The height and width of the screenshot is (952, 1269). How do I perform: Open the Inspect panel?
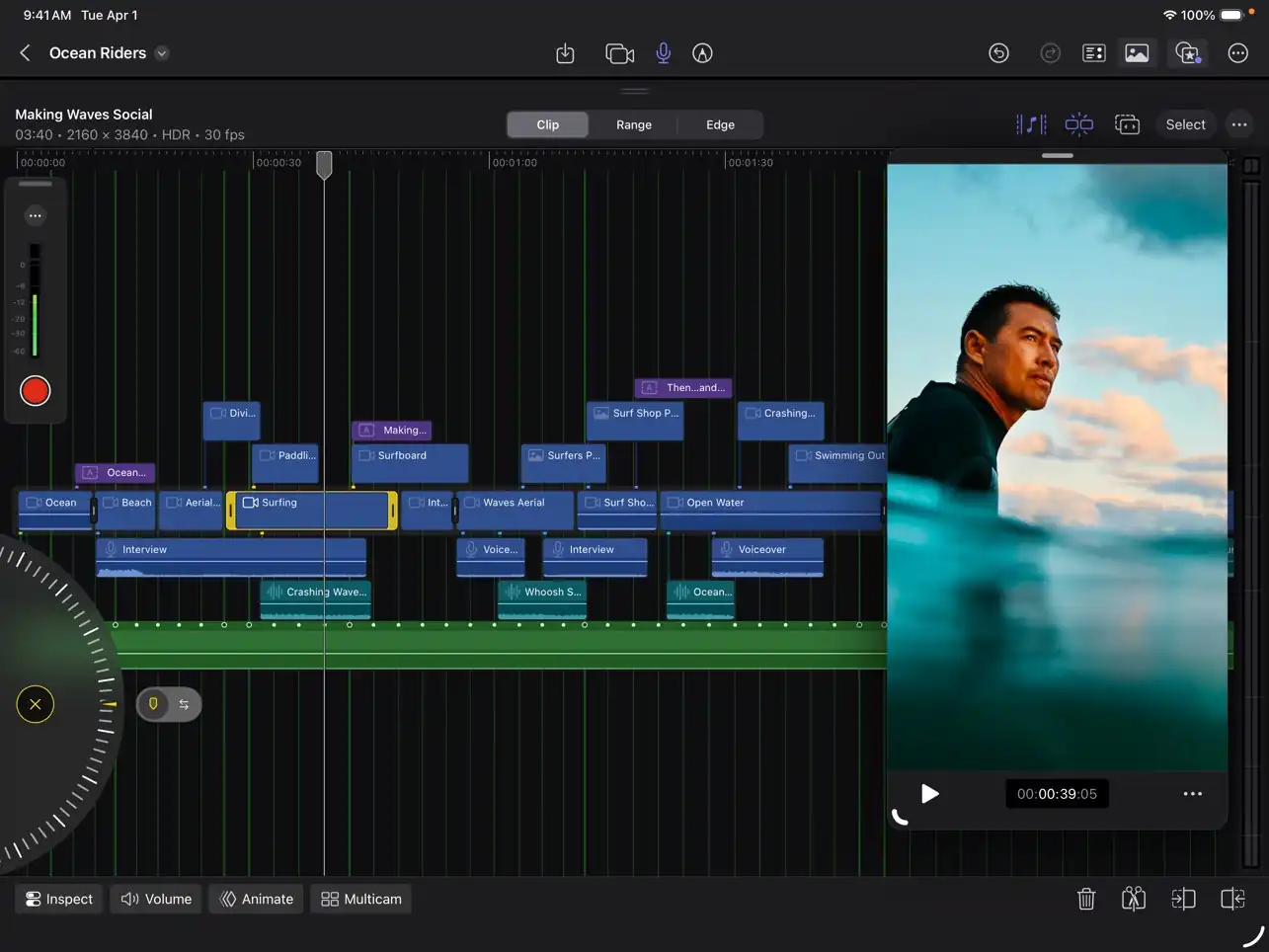[x=59, y=899]
